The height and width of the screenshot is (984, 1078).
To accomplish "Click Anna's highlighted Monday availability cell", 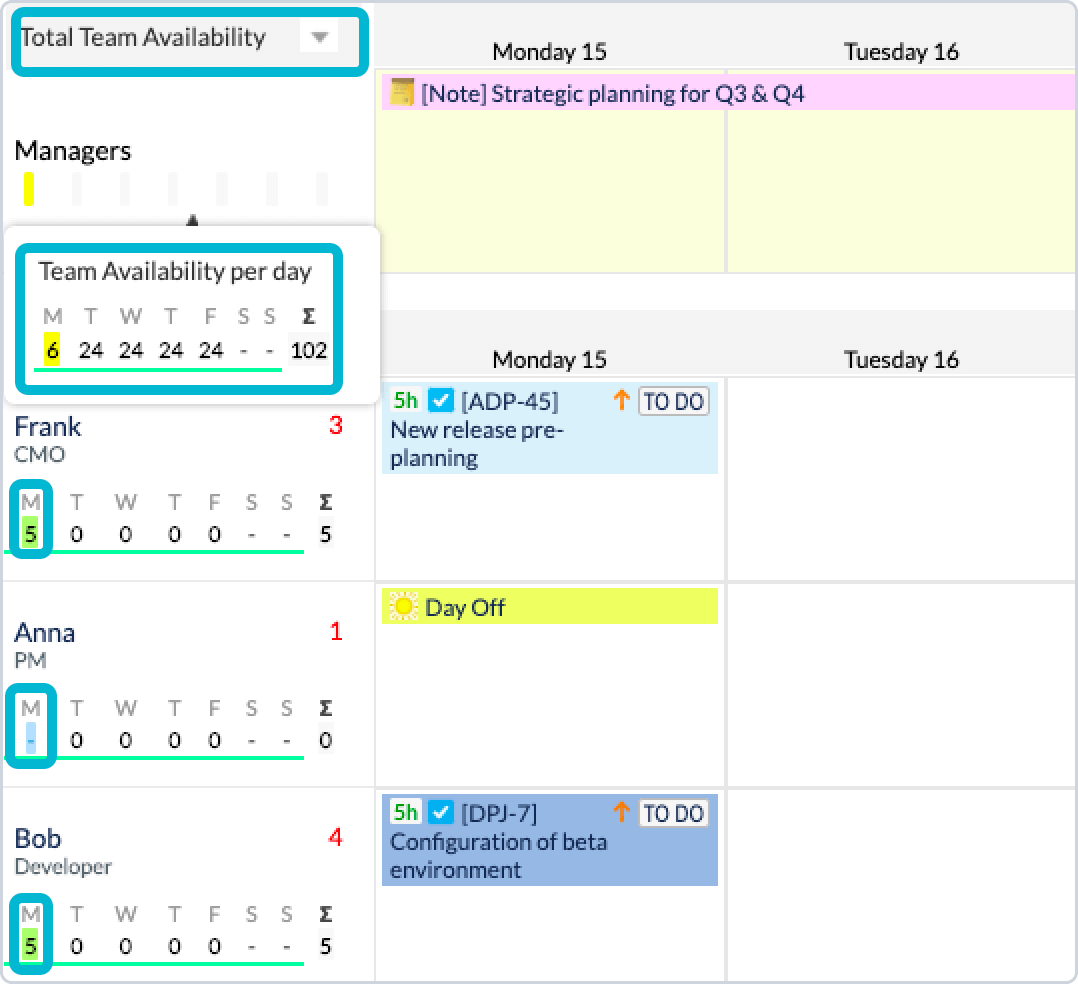I will point(31,741).
